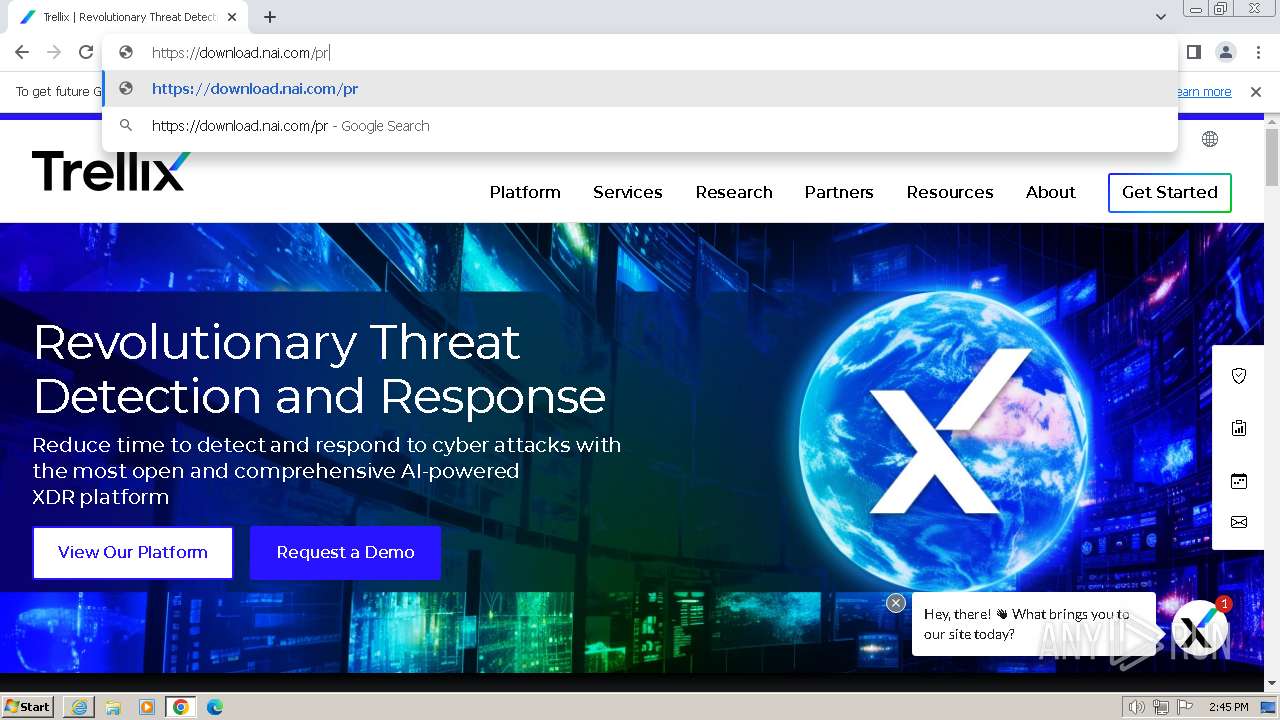Click Request a Demo button
Screen dimensions: 1280x720
(x=346, y=553)
